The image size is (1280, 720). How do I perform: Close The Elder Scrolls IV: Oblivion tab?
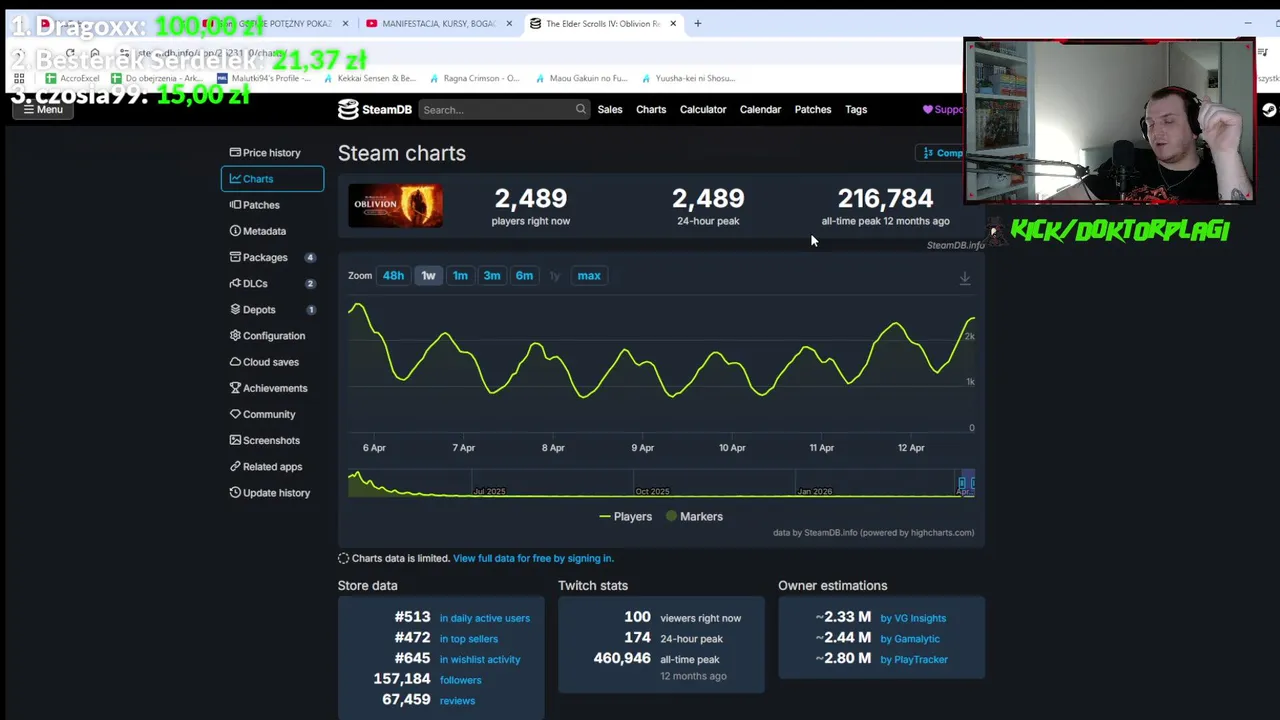[x=673, y=23]
